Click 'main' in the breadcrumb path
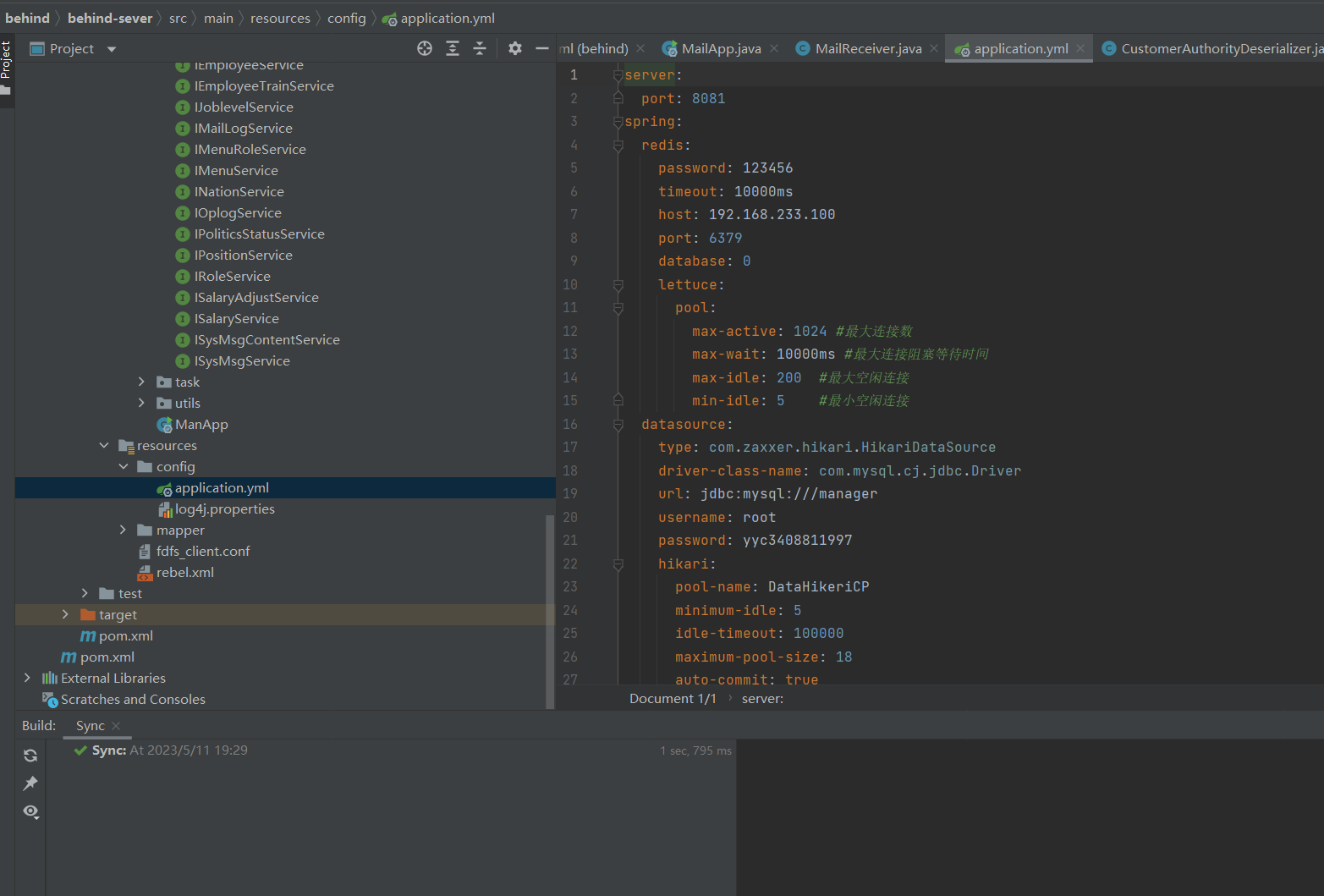The height and width of the screenshot is (896, 1324). tap(218, 18)
